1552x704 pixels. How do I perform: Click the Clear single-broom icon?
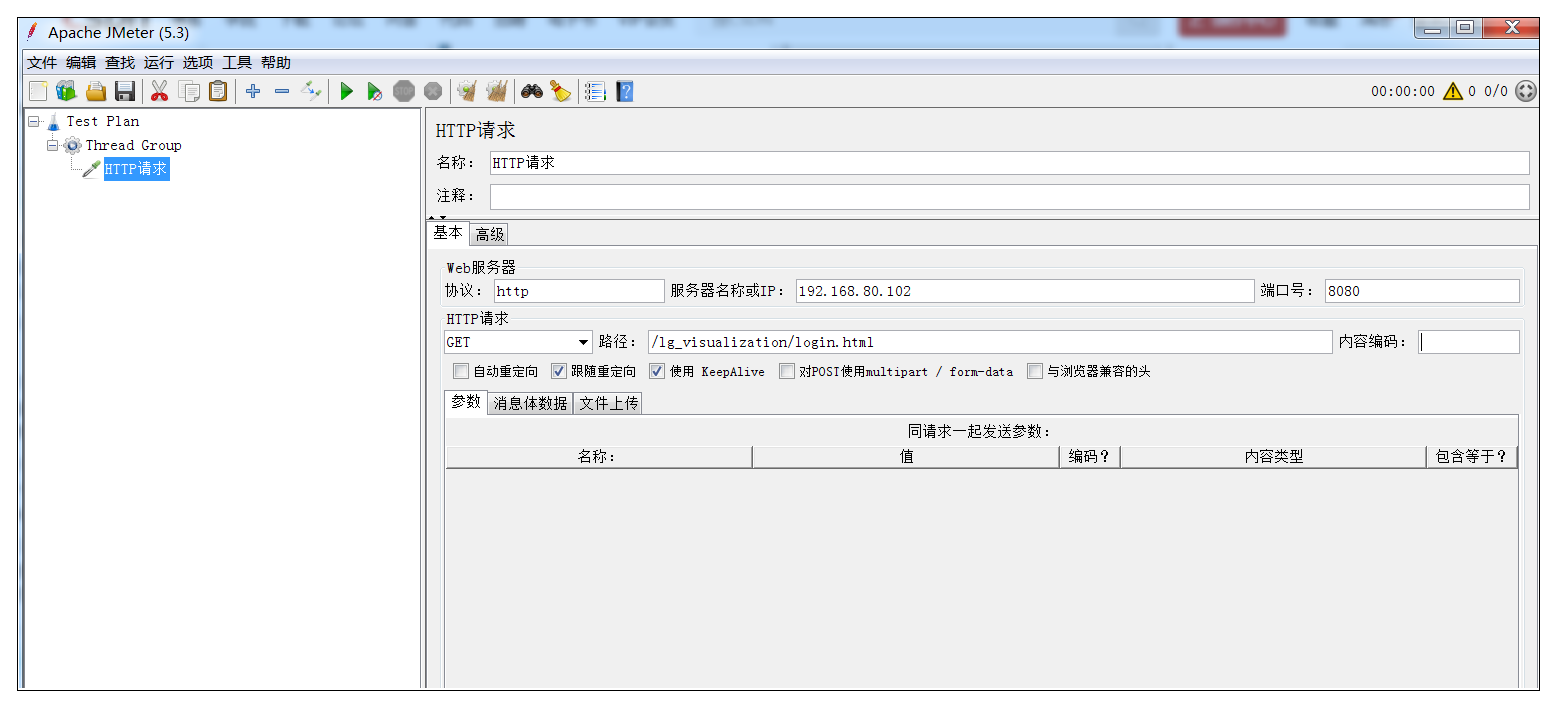(x=467, y=92)
